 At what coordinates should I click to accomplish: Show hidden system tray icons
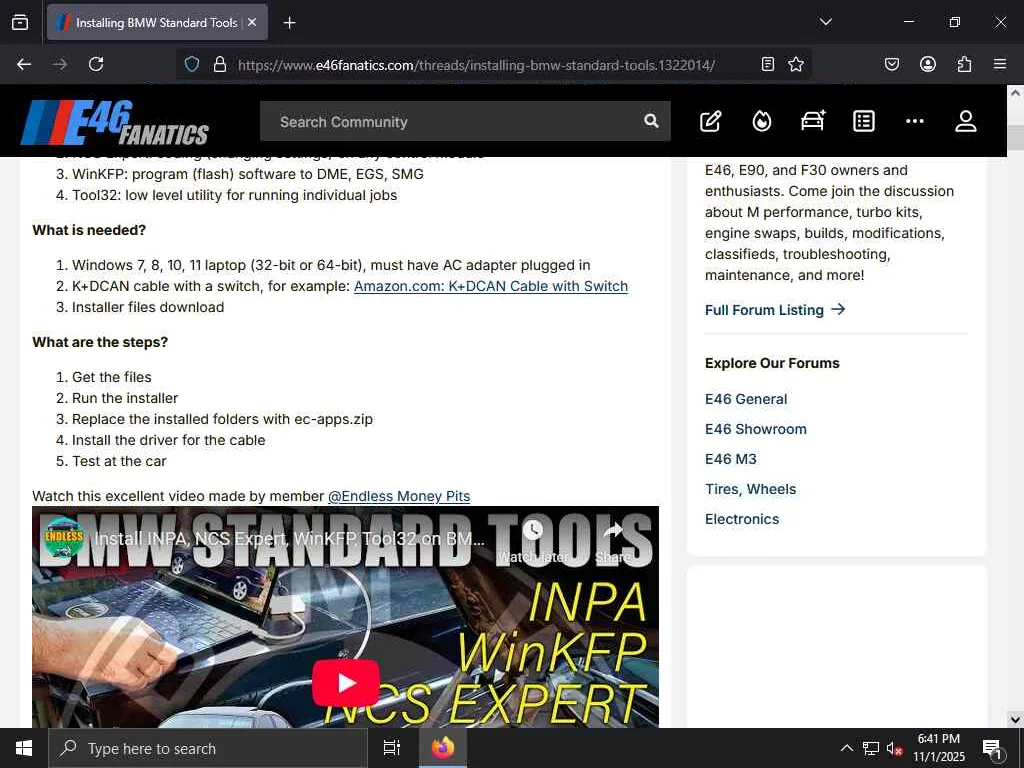tap(846, 748)
